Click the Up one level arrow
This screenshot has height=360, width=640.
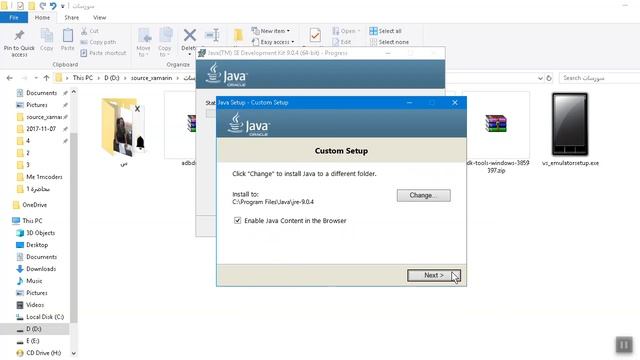(46, 78)
